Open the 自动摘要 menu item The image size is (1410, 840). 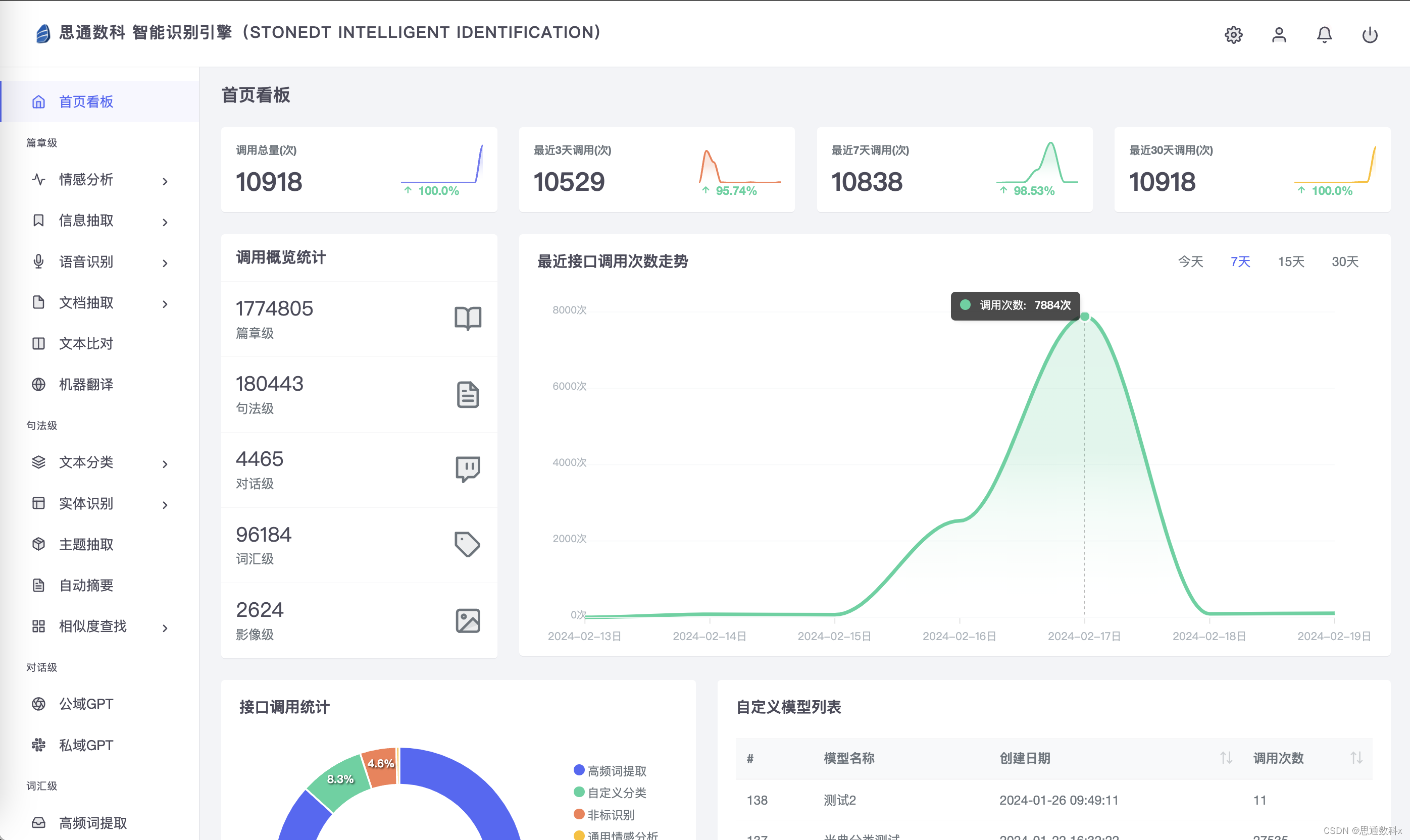click(x=99, y=585)
